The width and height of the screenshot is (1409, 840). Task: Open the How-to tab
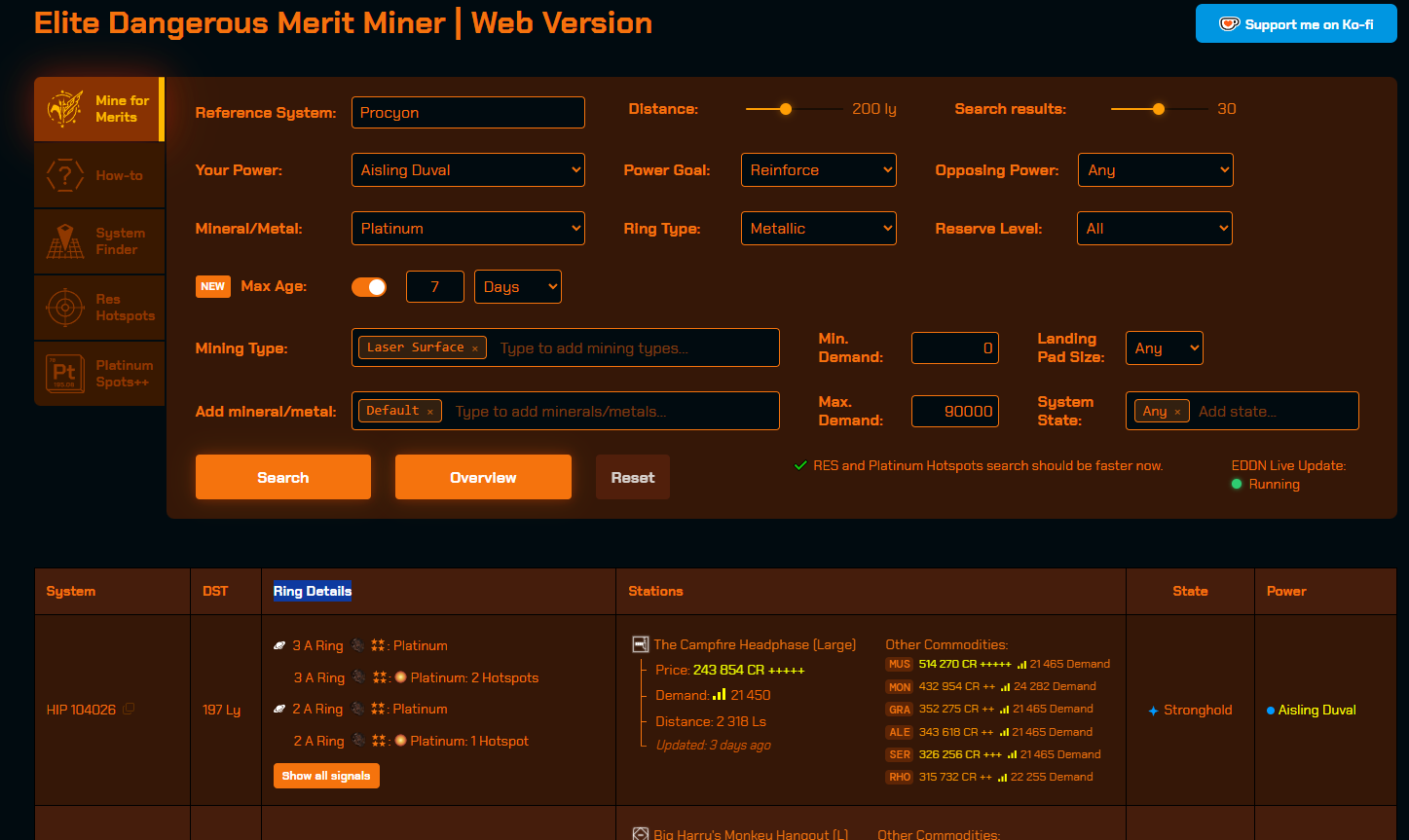click(98, 175)
